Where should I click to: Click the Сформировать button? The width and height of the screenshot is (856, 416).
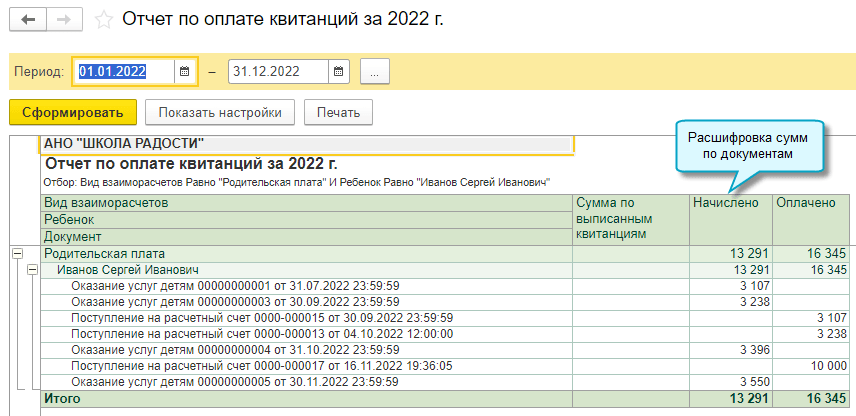click(73, 112)
